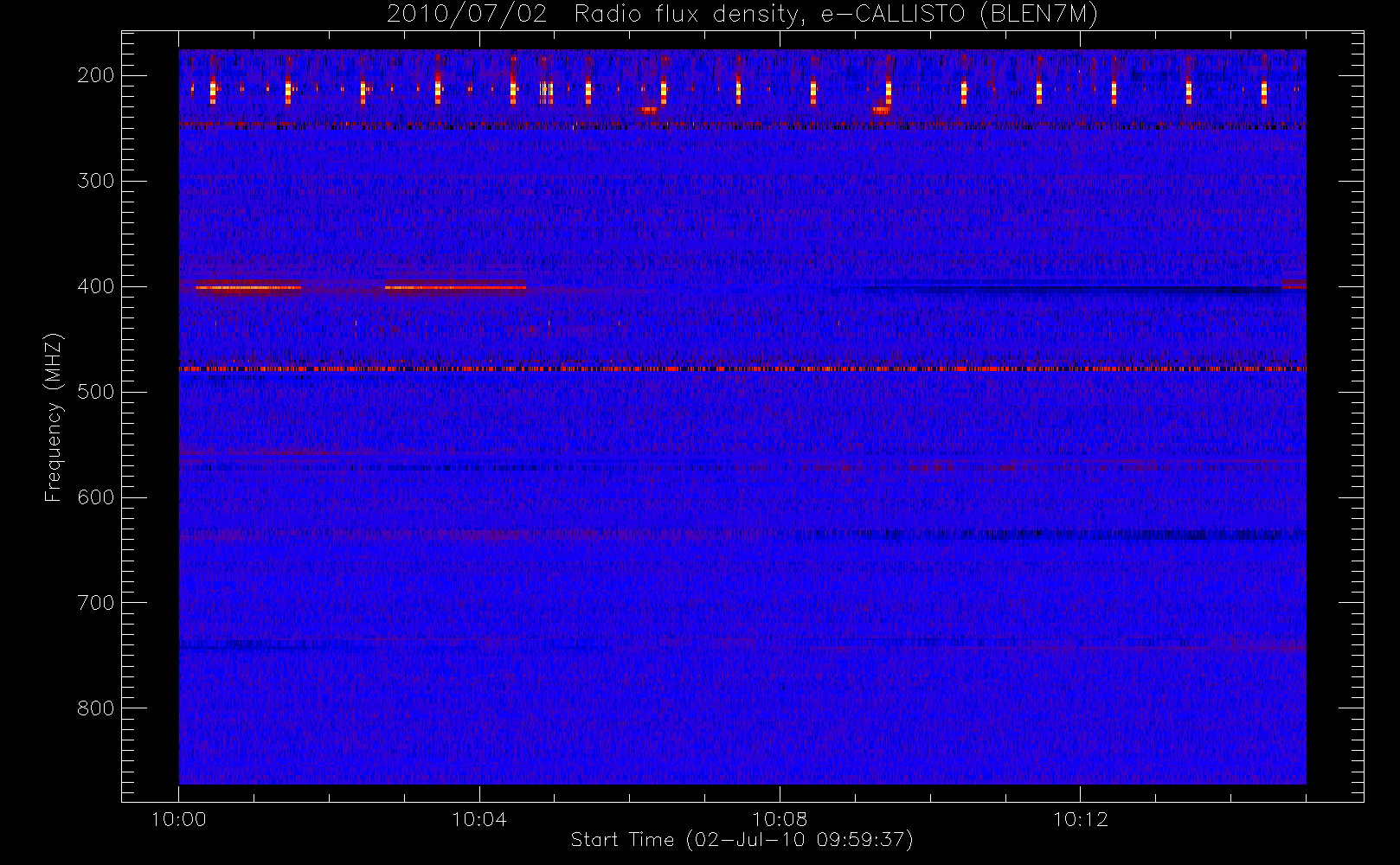The height and width of the screenshot is (865, 1400).
Task: Click the 700 frequency tick label
Action: tap(96, 603)
